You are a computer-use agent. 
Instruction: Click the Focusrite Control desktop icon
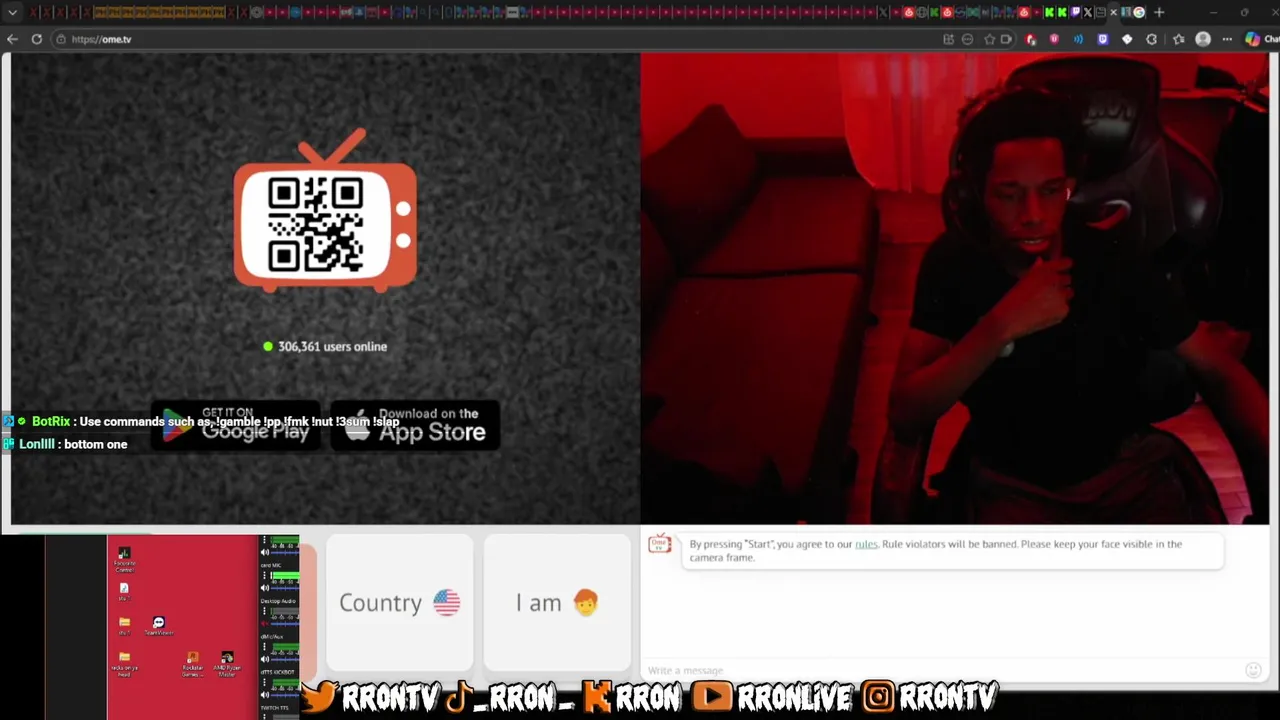point(124,559)
